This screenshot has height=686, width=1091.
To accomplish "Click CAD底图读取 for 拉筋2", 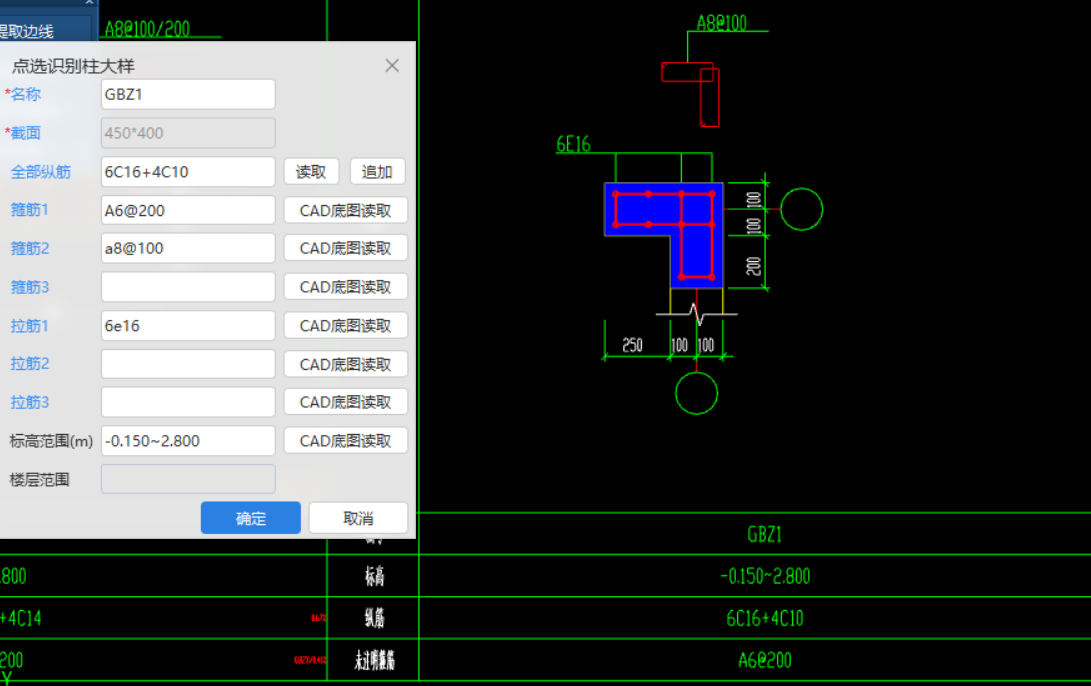I will click(345, 364).
